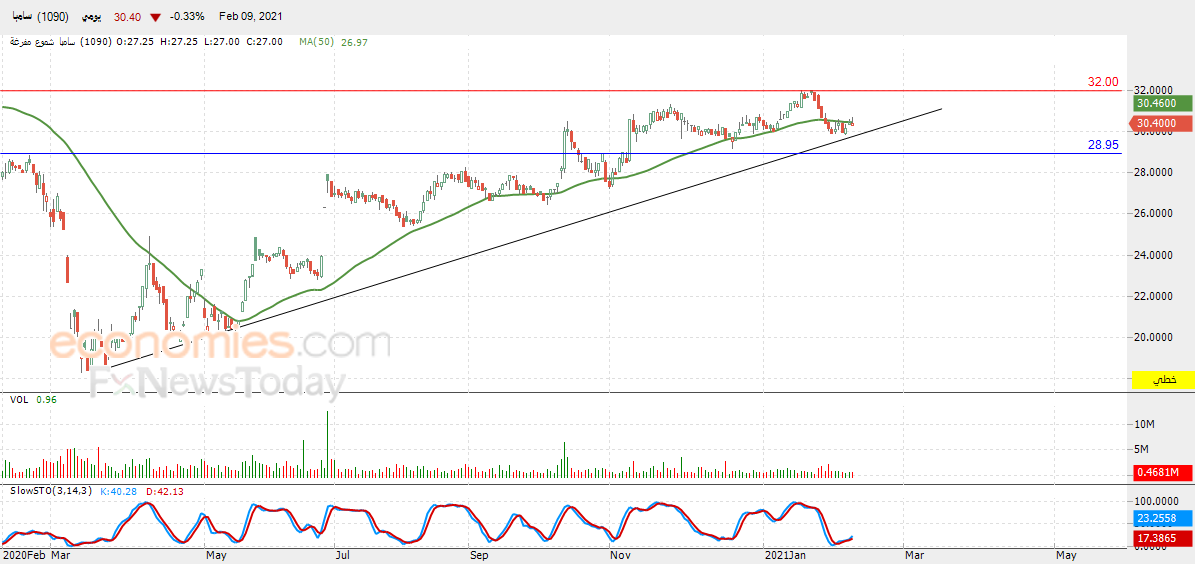Click the open value O:27.25

[x=137, y=43]
